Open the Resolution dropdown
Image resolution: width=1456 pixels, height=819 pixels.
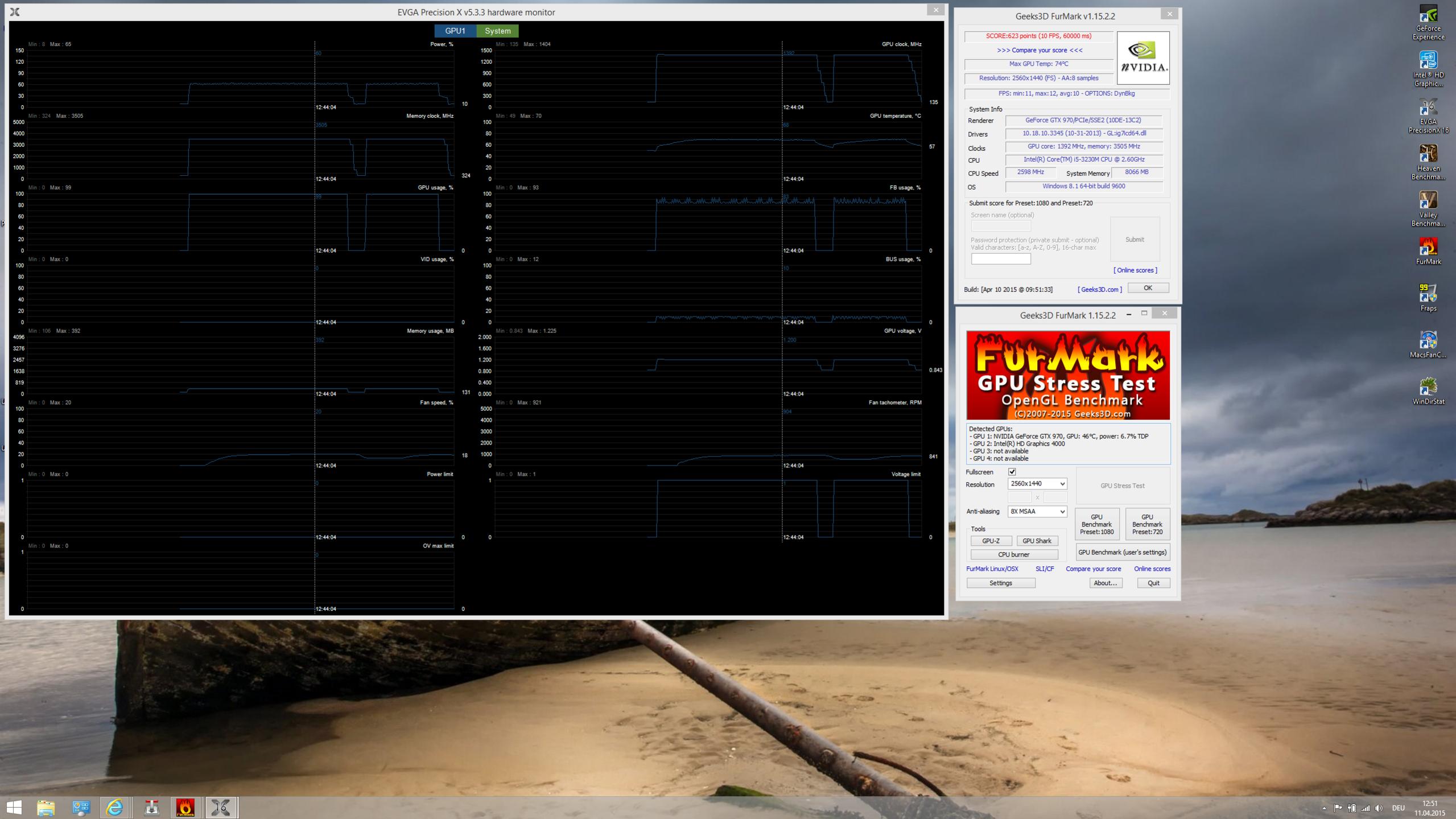tap(1037, 484)
